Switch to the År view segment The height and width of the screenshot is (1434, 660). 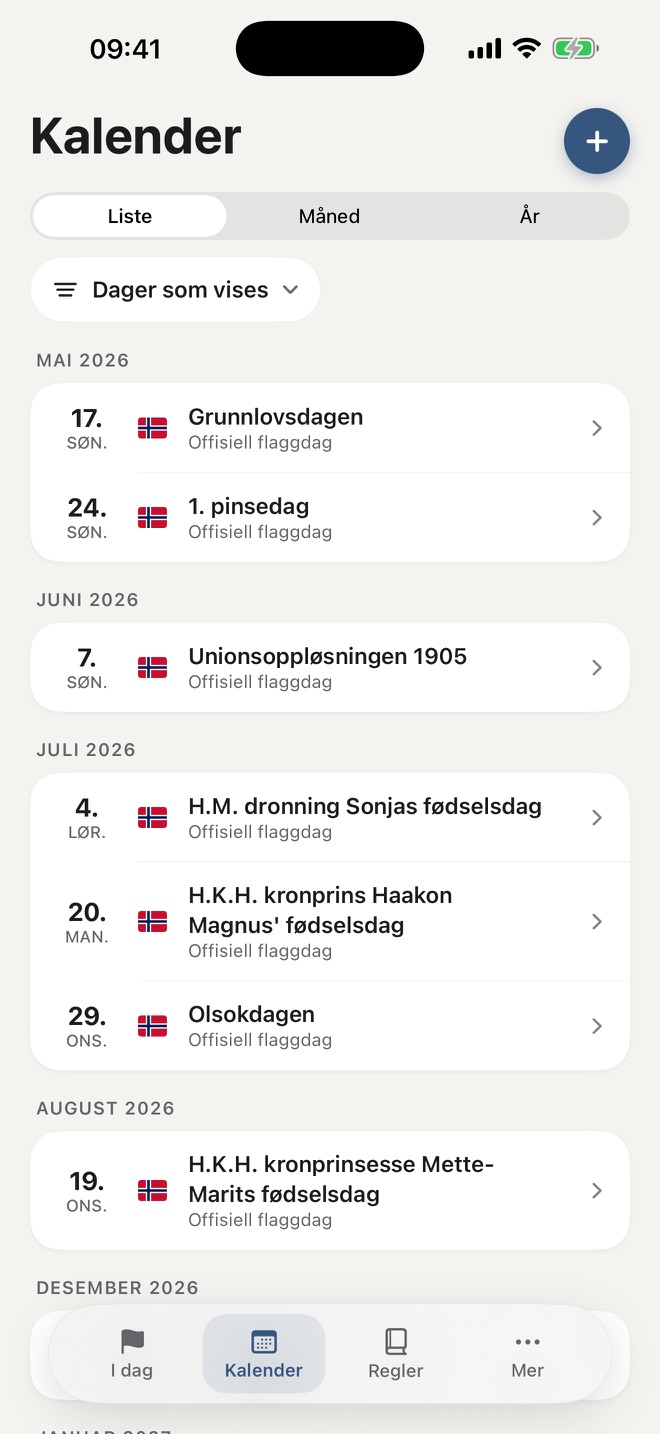pyautogui.click(x=529, y=216)
